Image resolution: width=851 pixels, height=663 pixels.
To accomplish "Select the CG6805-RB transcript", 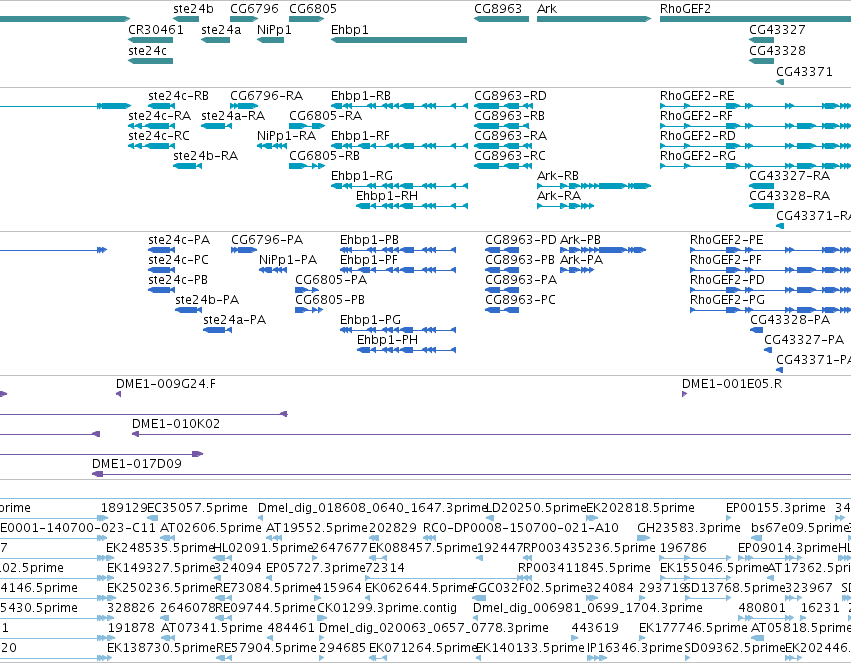I will pyautogui.click(x=307, y=166).
